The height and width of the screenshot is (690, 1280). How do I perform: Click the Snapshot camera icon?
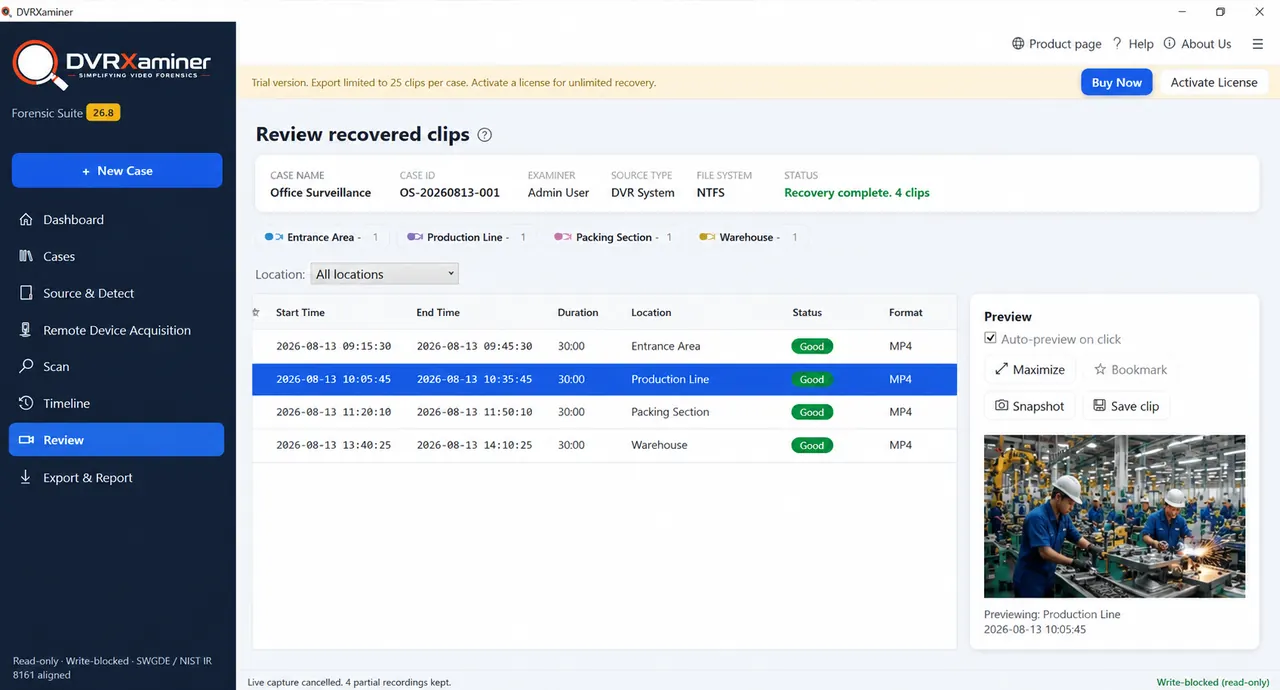tap(1001, 406)
